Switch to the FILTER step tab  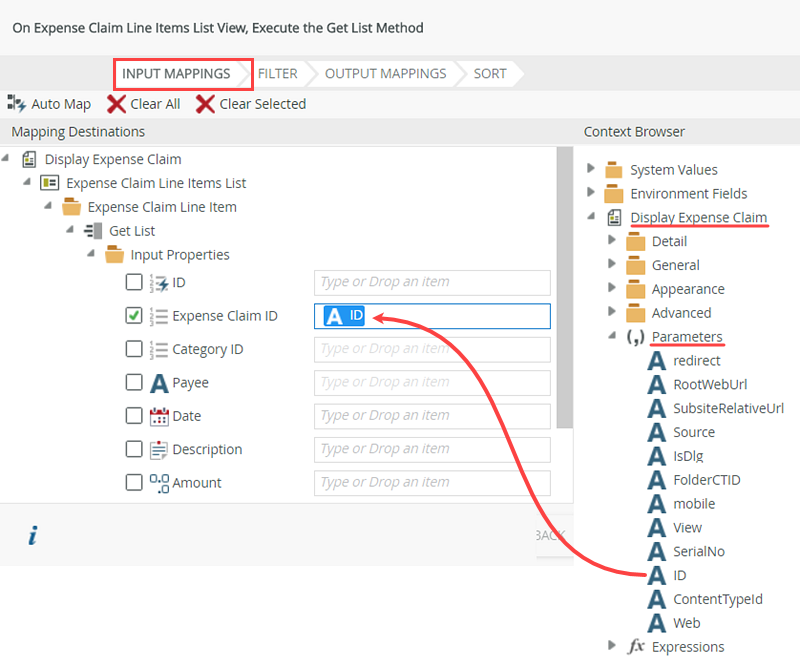click(x=277, y=73)
